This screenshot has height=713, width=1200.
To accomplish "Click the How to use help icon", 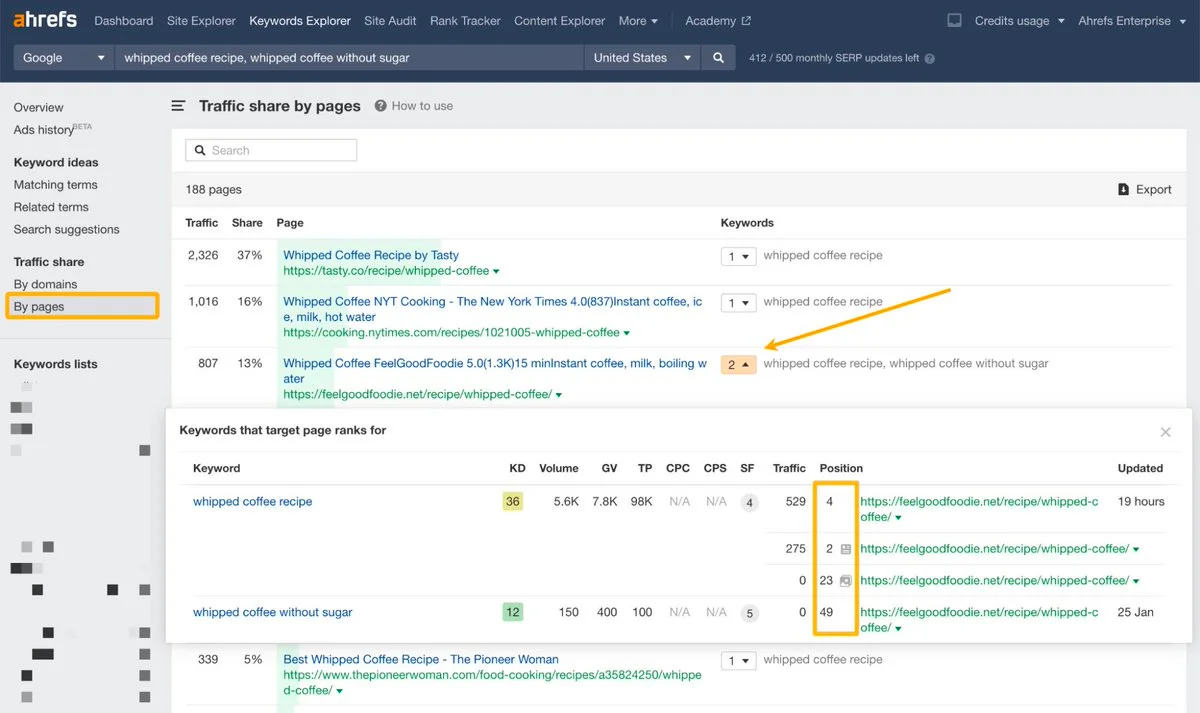I will [381, 106].
